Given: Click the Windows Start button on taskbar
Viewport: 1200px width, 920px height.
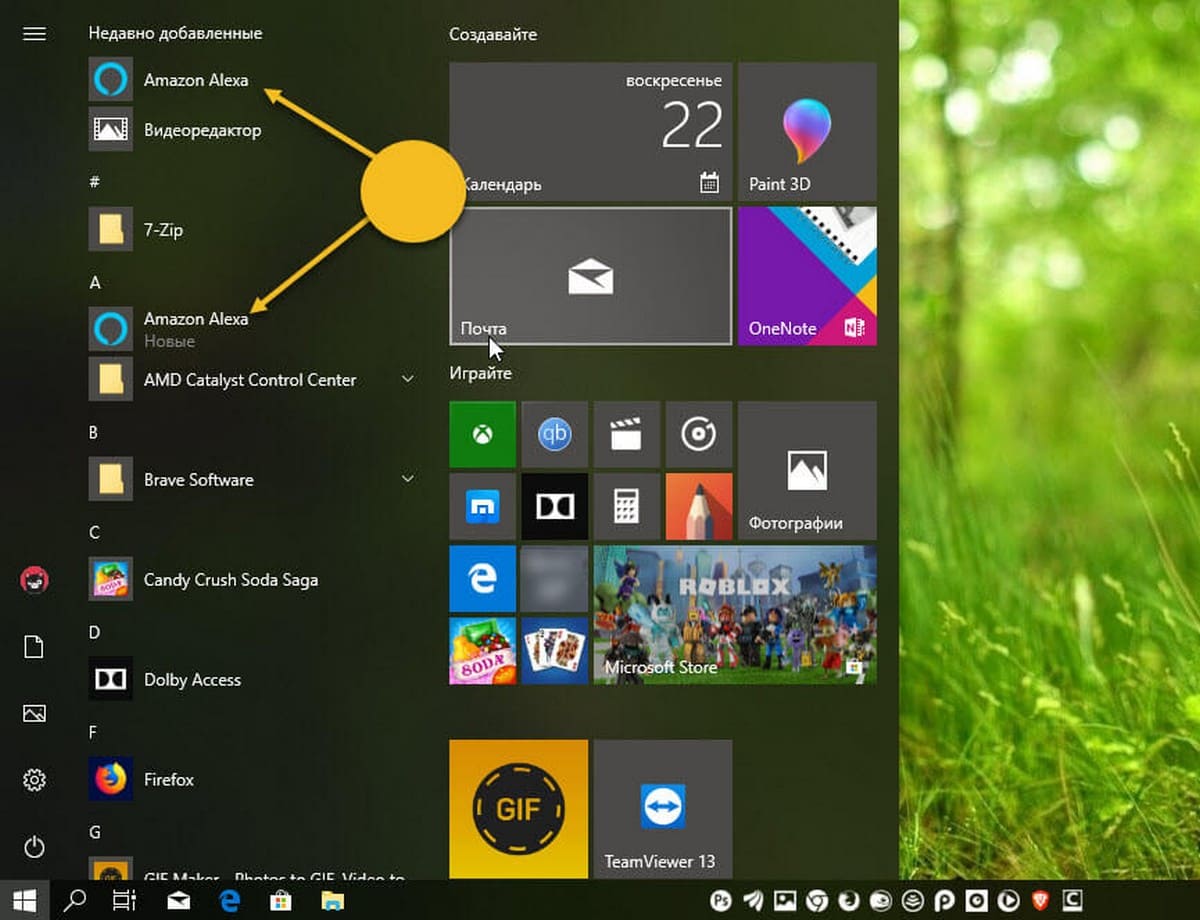Looking at the screenshot, I should pos(24,900).
